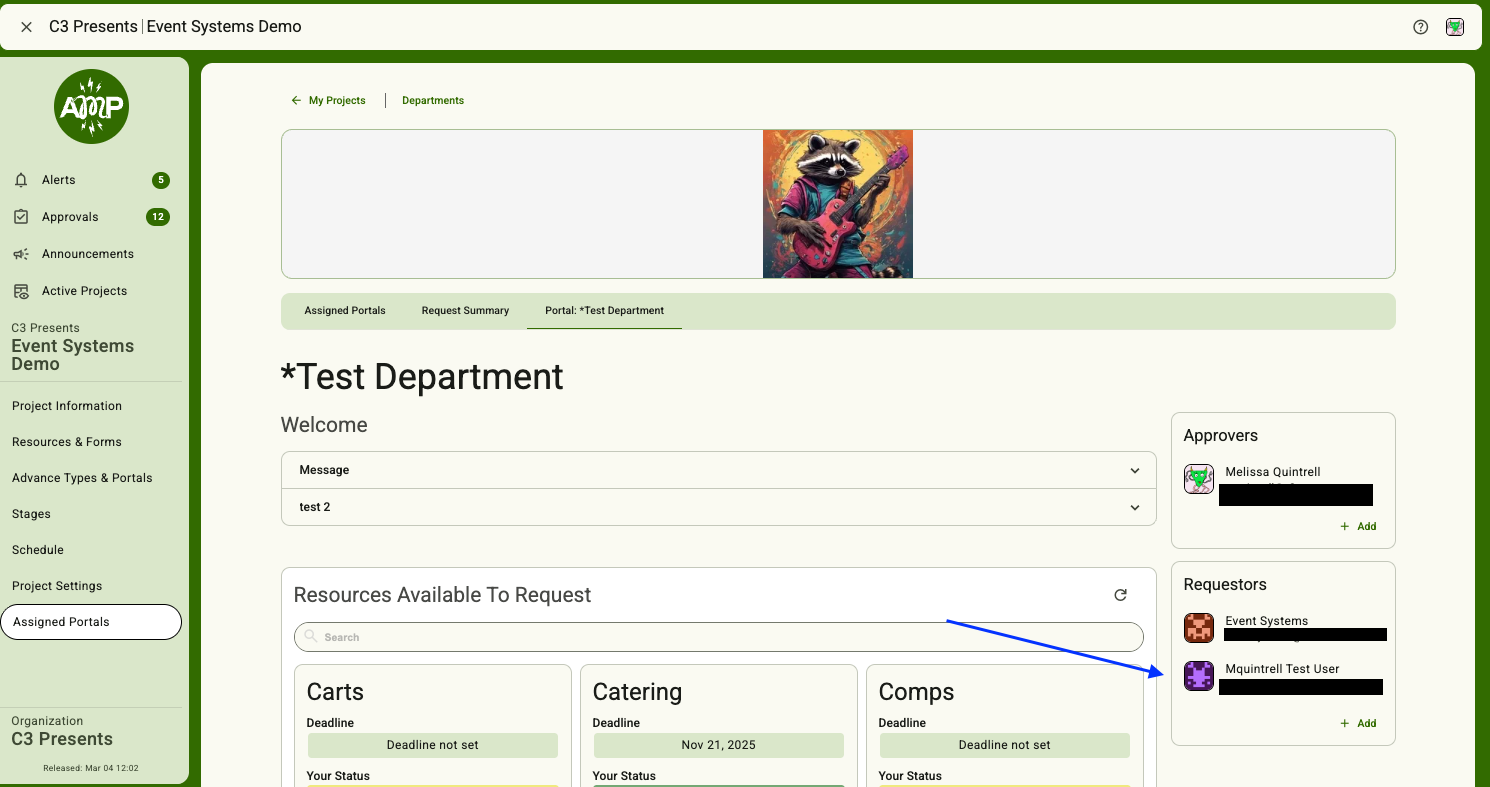
Task: Switch to the Assigned Portals tab
Action: tap(345, 311)
